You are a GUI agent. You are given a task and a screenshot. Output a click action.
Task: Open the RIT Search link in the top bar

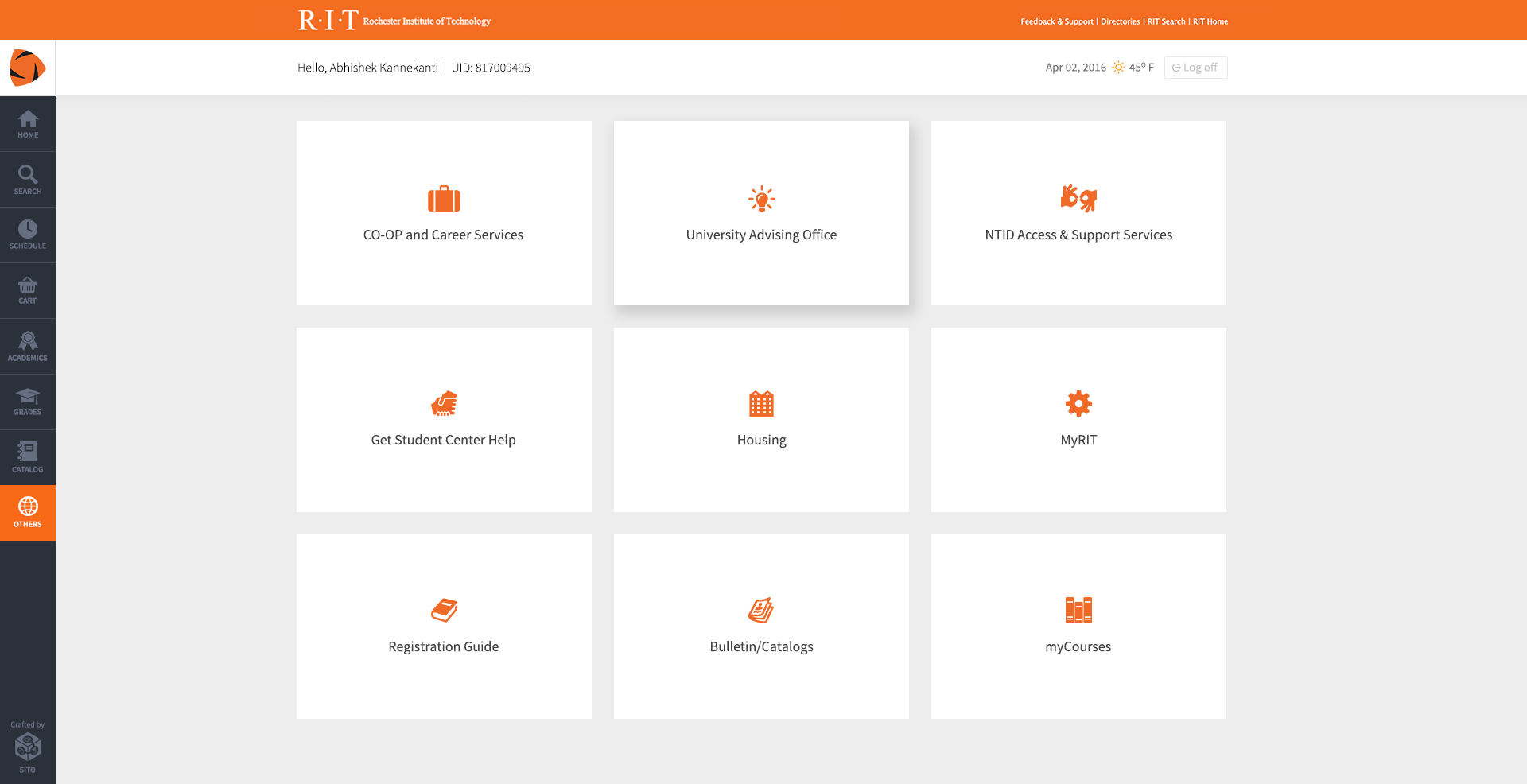pos(1167,22)
